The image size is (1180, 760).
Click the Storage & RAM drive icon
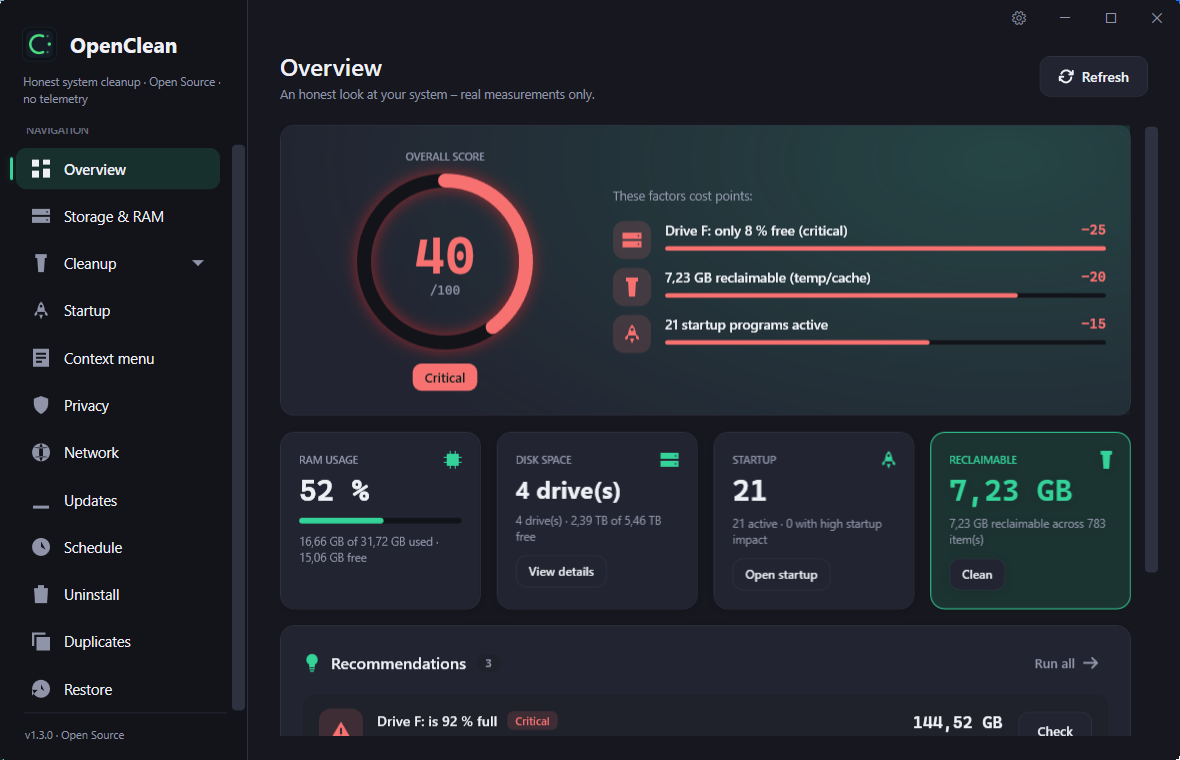tap(41, 217)
